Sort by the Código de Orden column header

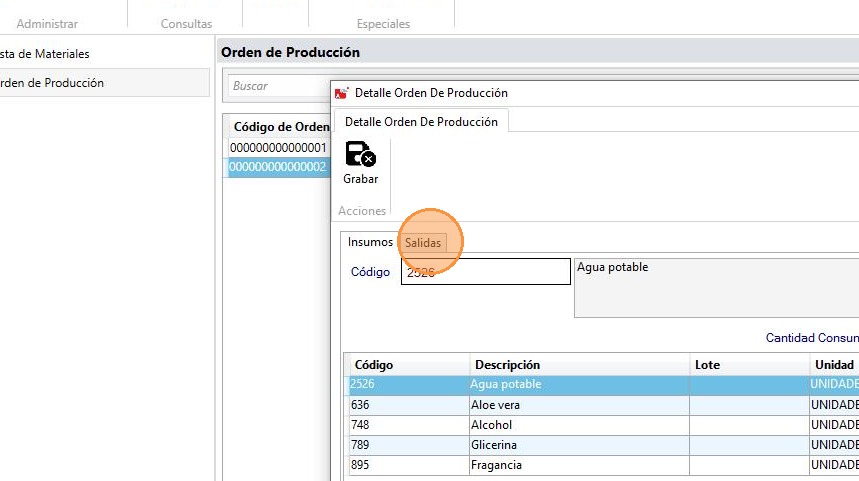coord(280,127)
